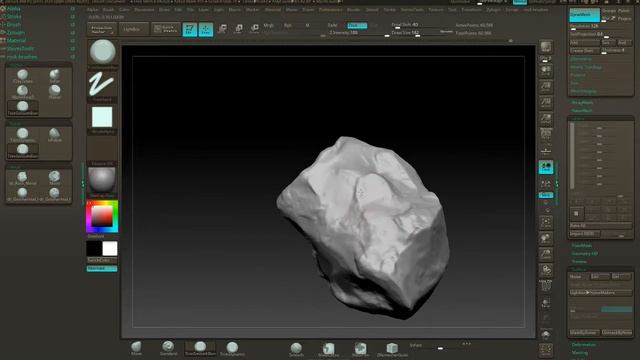Expand the Alpha palette in left tray

pyautogui.click(x=13, y=8)
